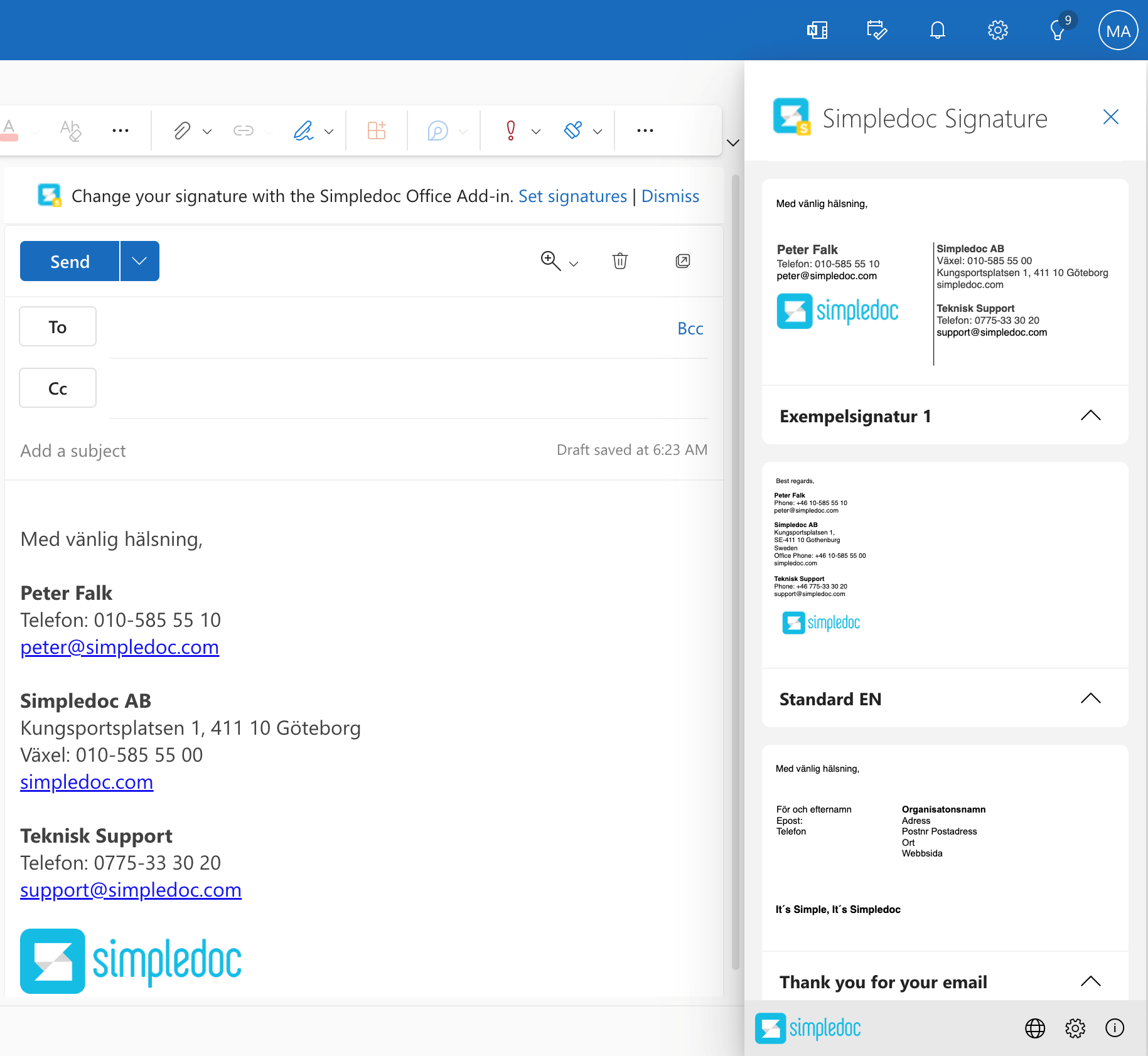Collapse the Standard EN signature section

pyautogui.click(x=1090, y=698)
